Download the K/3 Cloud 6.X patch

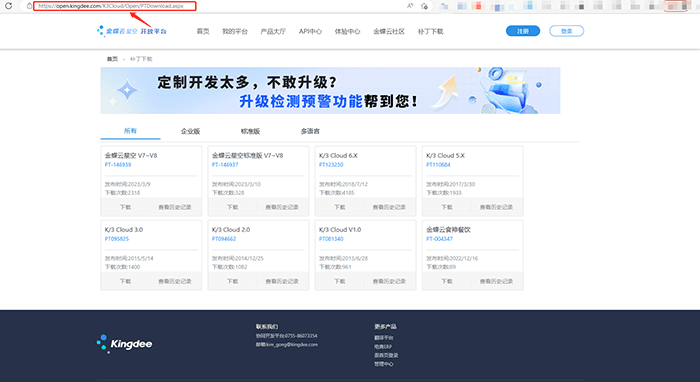[x=340, y=207]
